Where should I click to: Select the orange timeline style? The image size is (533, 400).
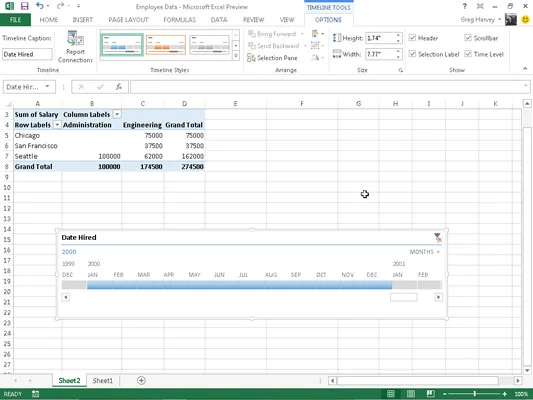coord(166,45)
